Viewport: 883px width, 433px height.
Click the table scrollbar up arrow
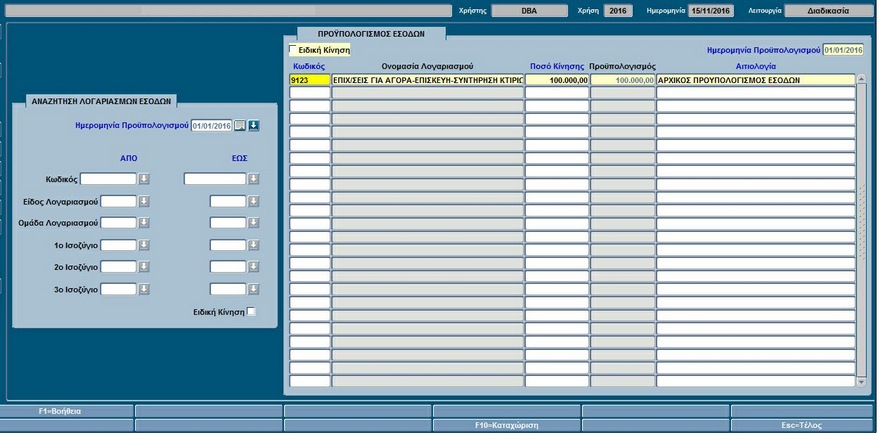tap(861, 80)
